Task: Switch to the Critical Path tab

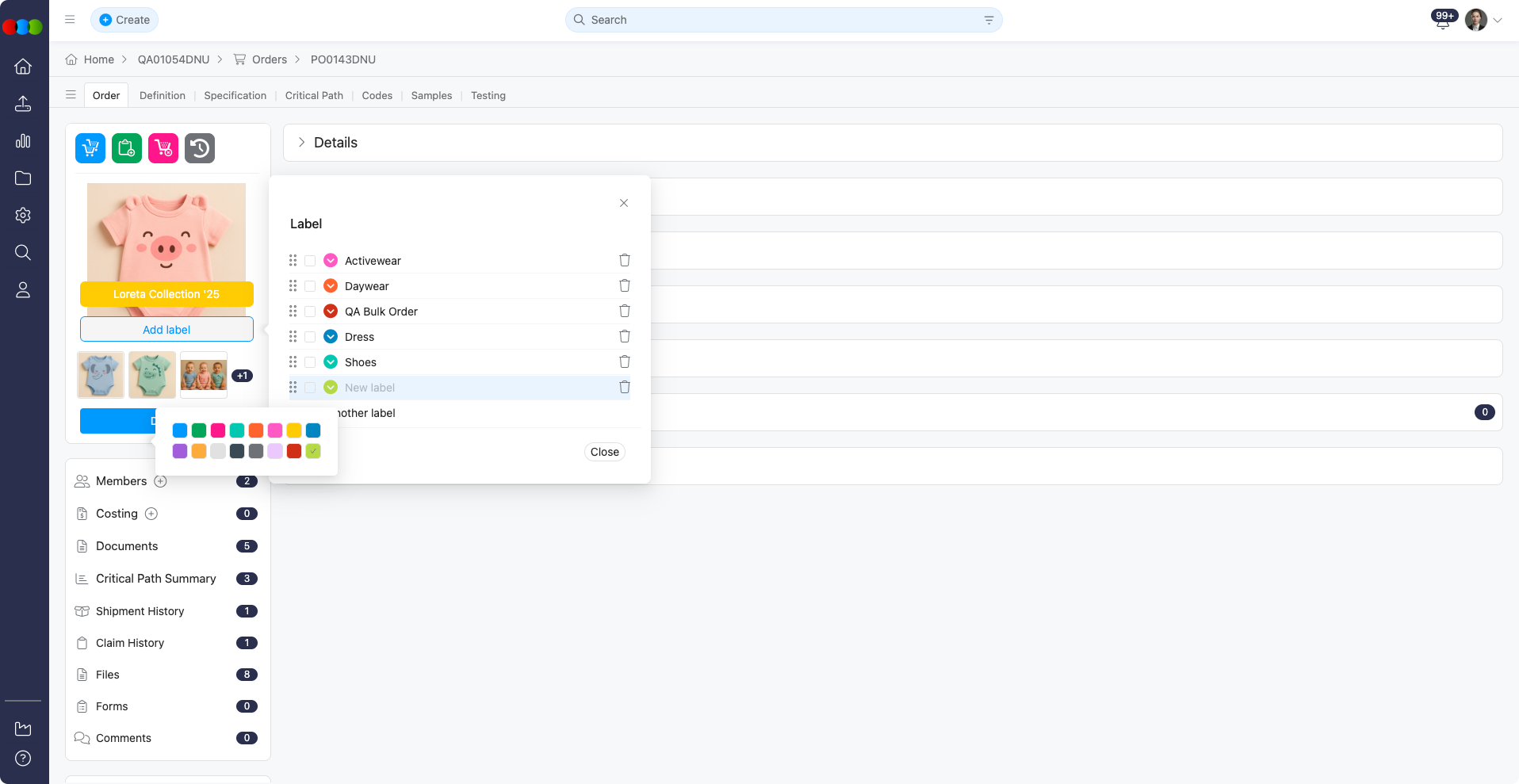Action: point(314,95)
